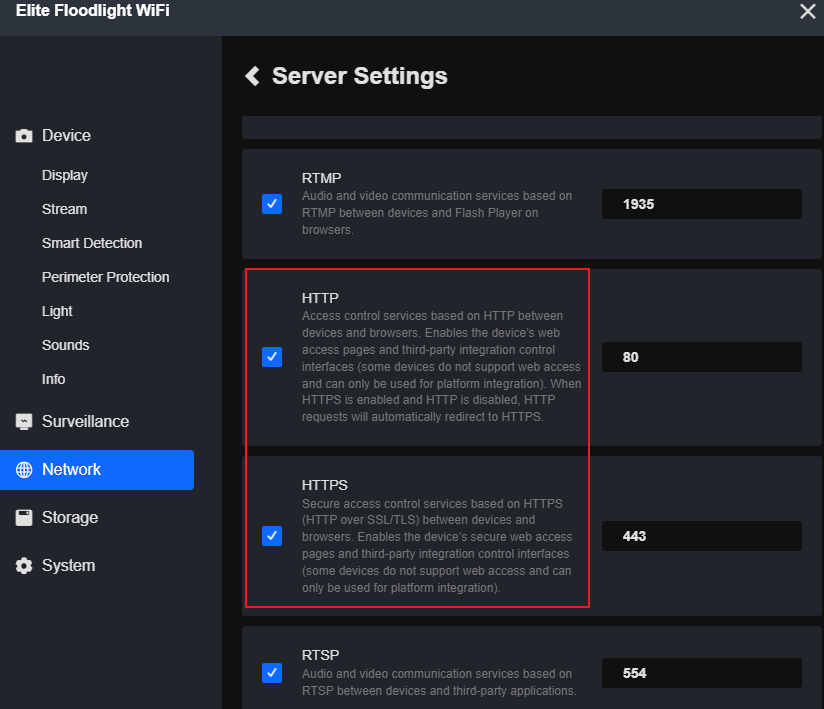The width and height of the screenshot is (824, 709).
Task: Click the Storage drive icon
Action: click(23, 517)
